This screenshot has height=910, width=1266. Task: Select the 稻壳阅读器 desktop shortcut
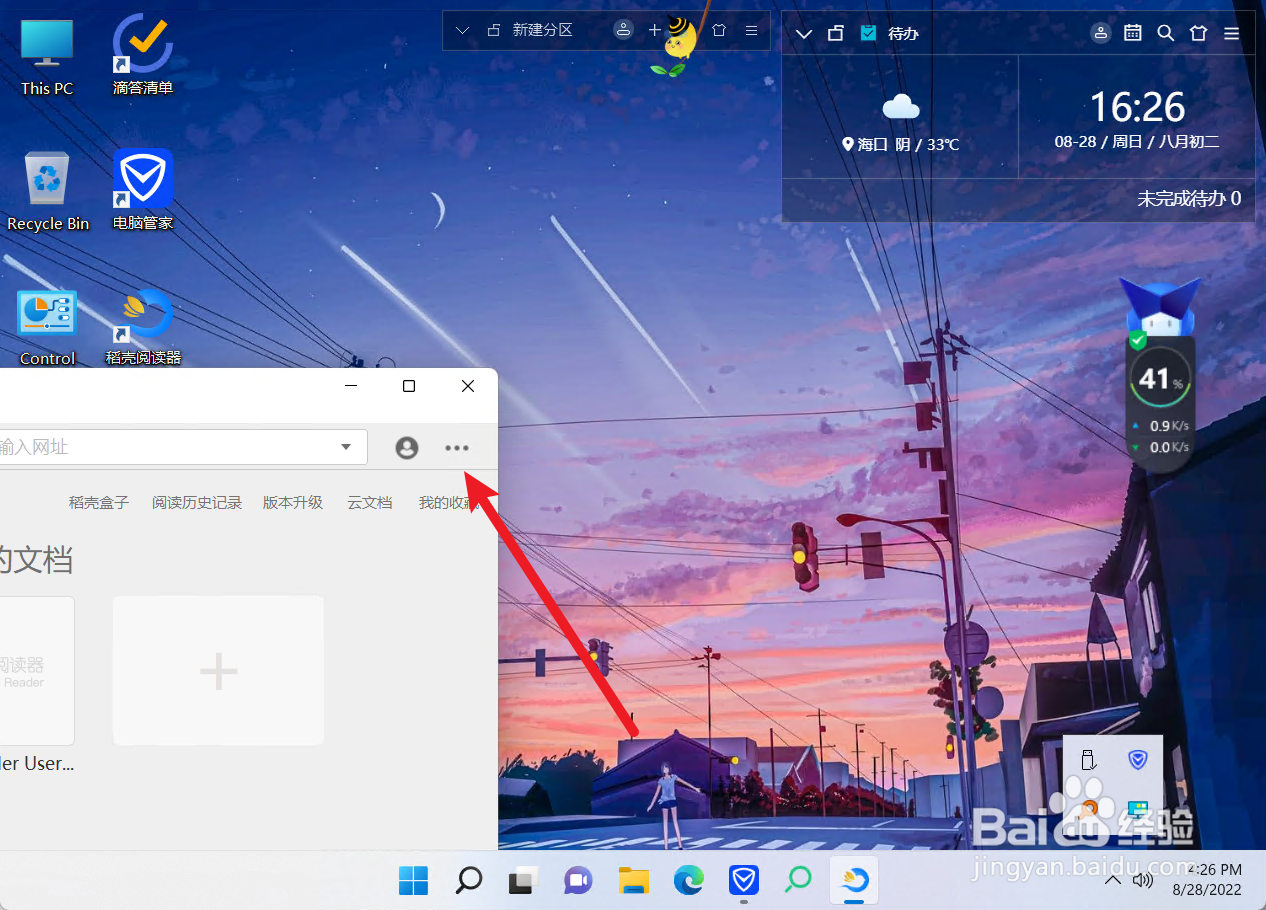pos(143,326)
